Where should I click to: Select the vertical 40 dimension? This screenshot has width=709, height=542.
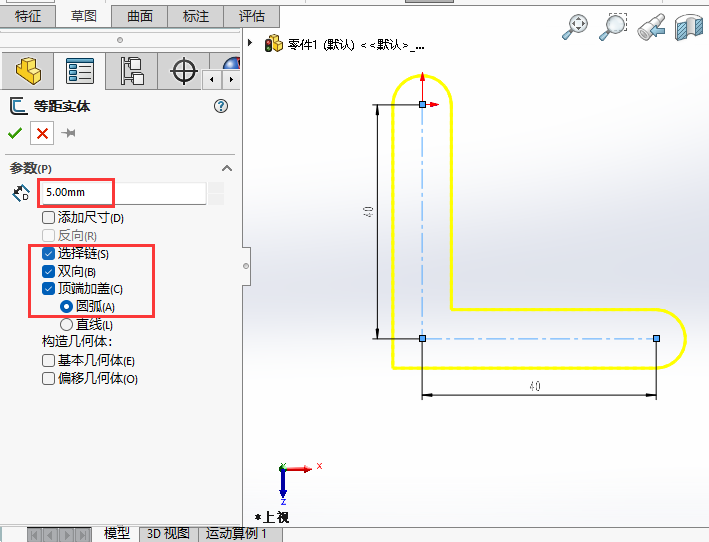click(369, 212)
